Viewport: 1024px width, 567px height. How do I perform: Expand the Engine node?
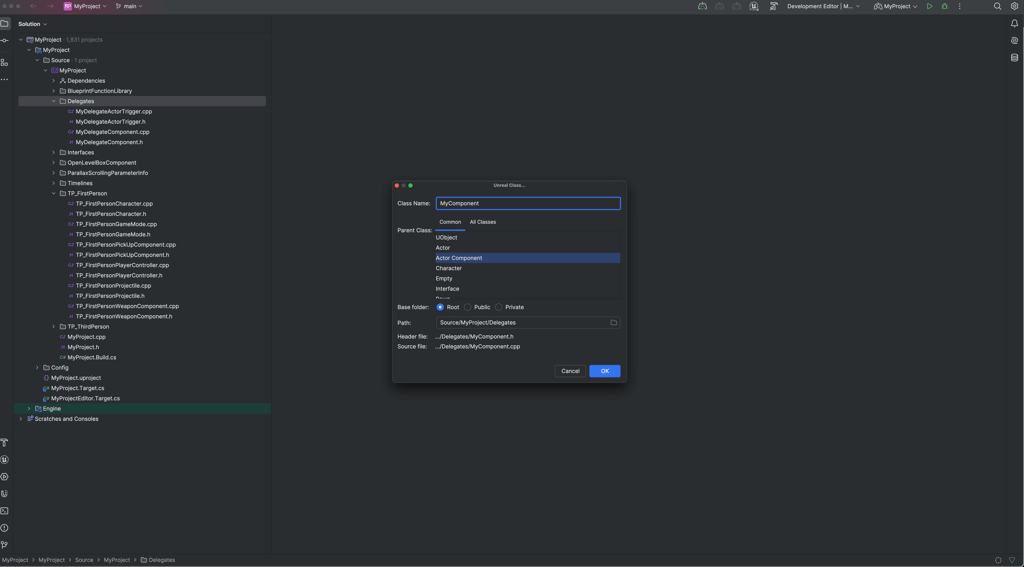(x=29, y=409)
